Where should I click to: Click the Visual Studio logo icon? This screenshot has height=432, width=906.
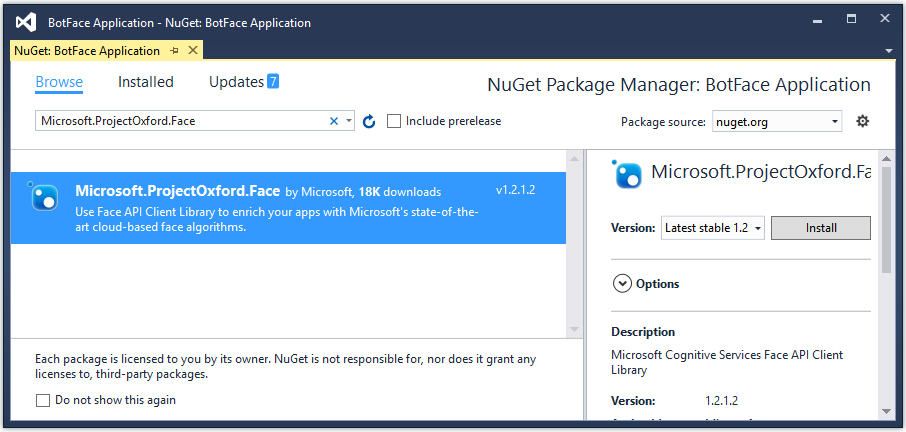[27, 23]
